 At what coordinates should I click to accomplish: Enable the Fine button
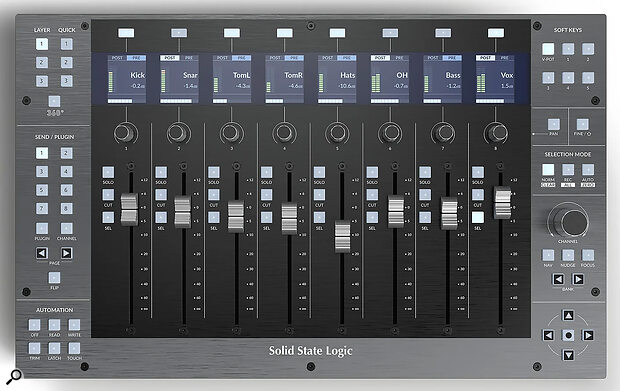tap(582, 125)
